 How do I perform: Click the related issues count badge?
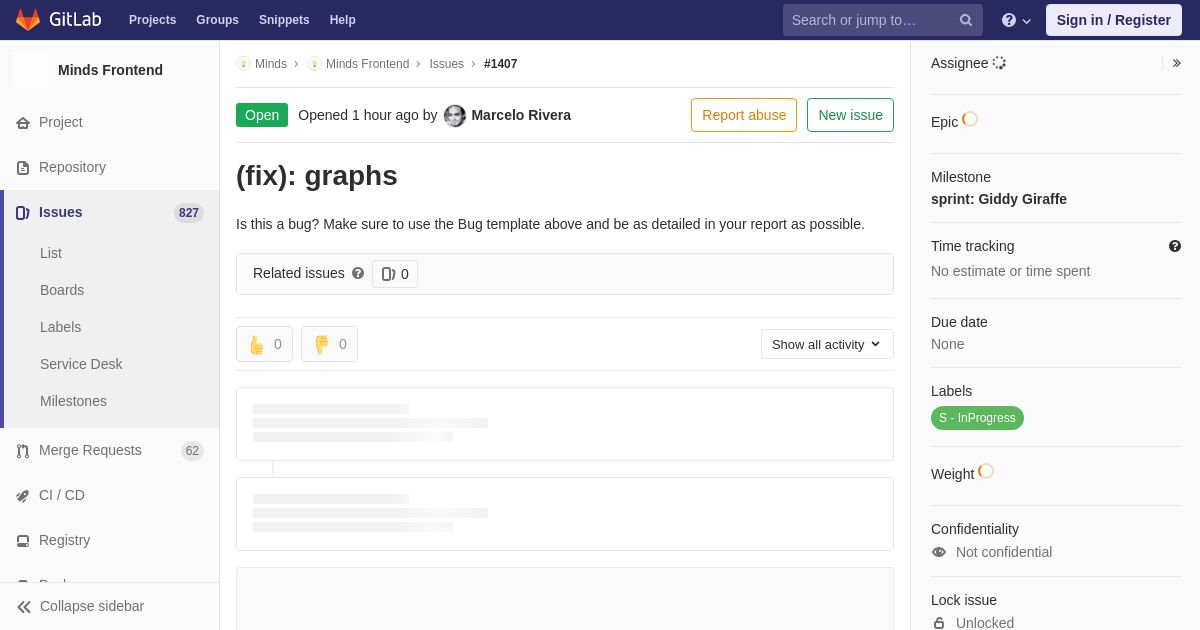[x=395, y=274]
